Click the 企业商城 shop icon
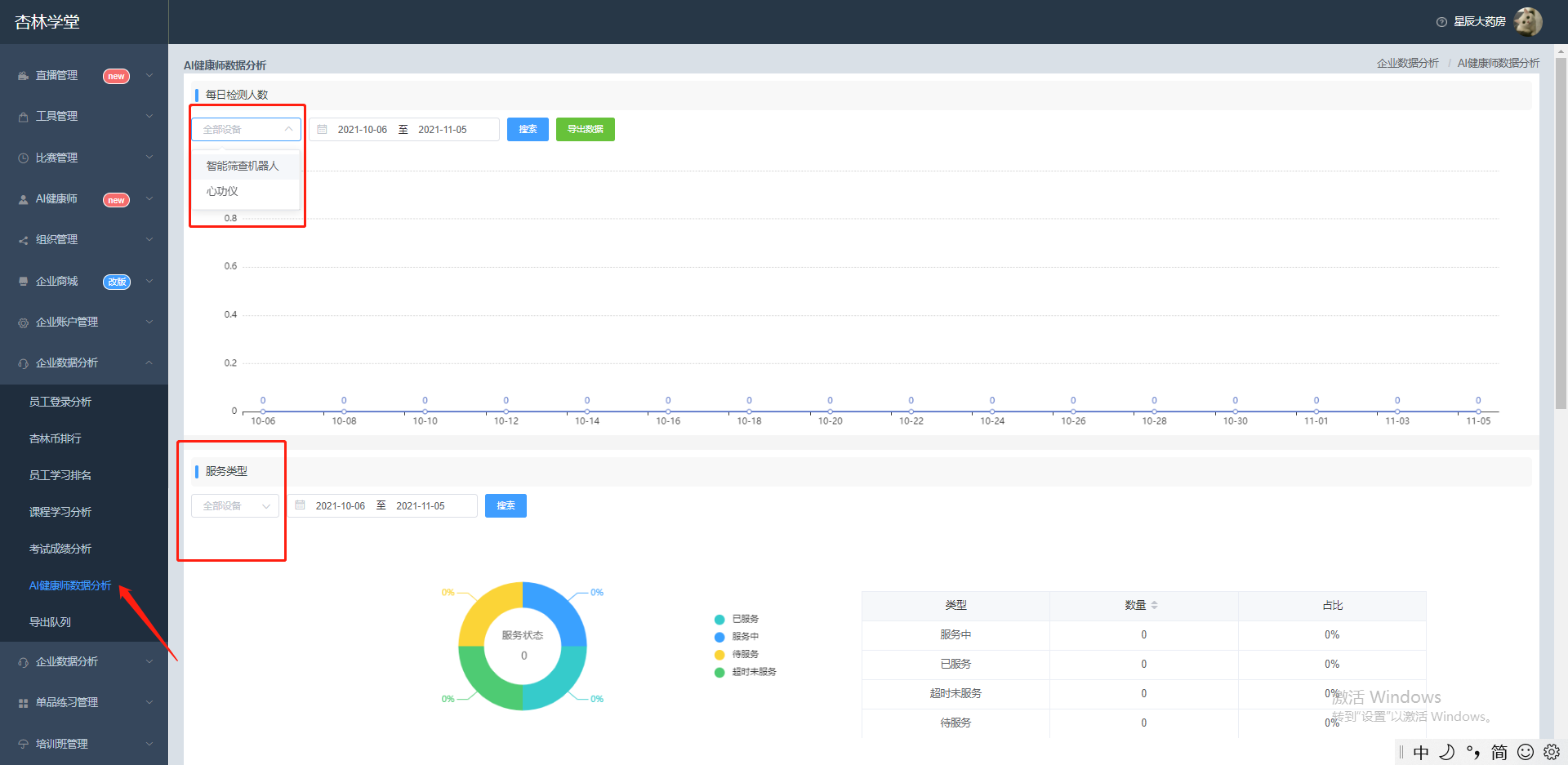1568x765 pixels. pos(23,281)
